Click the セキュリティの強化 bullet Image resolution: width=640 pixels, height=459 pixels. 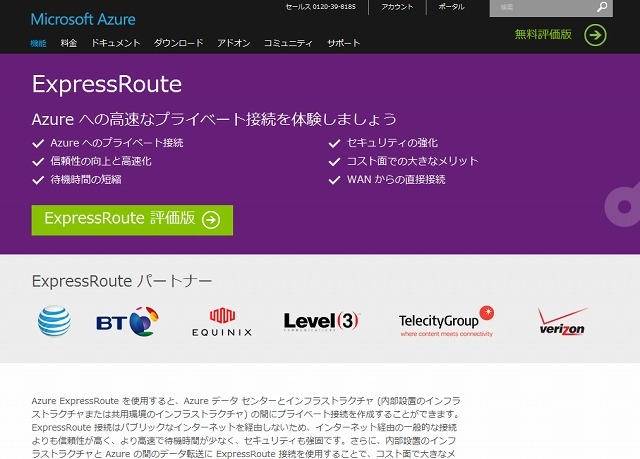[392, 143]
